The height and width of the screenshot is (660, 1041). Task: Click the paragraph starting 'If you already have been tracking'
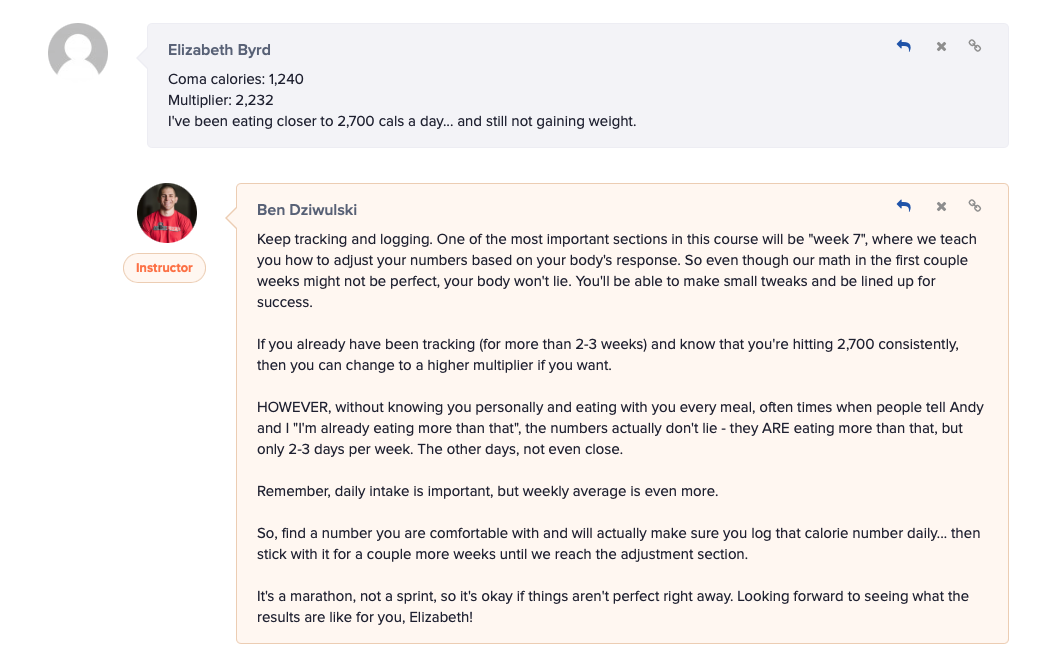608,355
